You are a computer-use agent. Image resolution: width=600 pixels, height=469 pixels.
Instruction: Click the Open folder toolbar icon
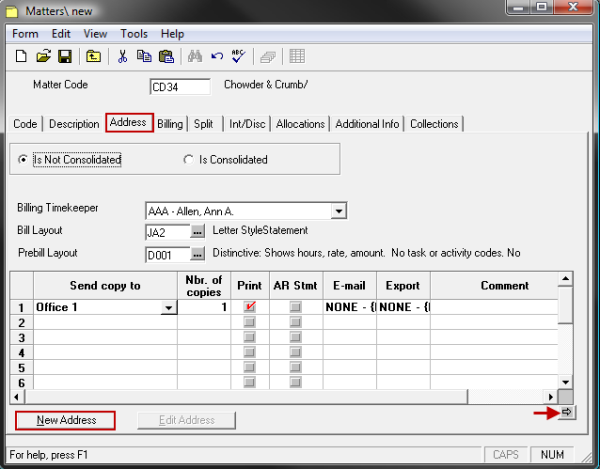(43, 56)
